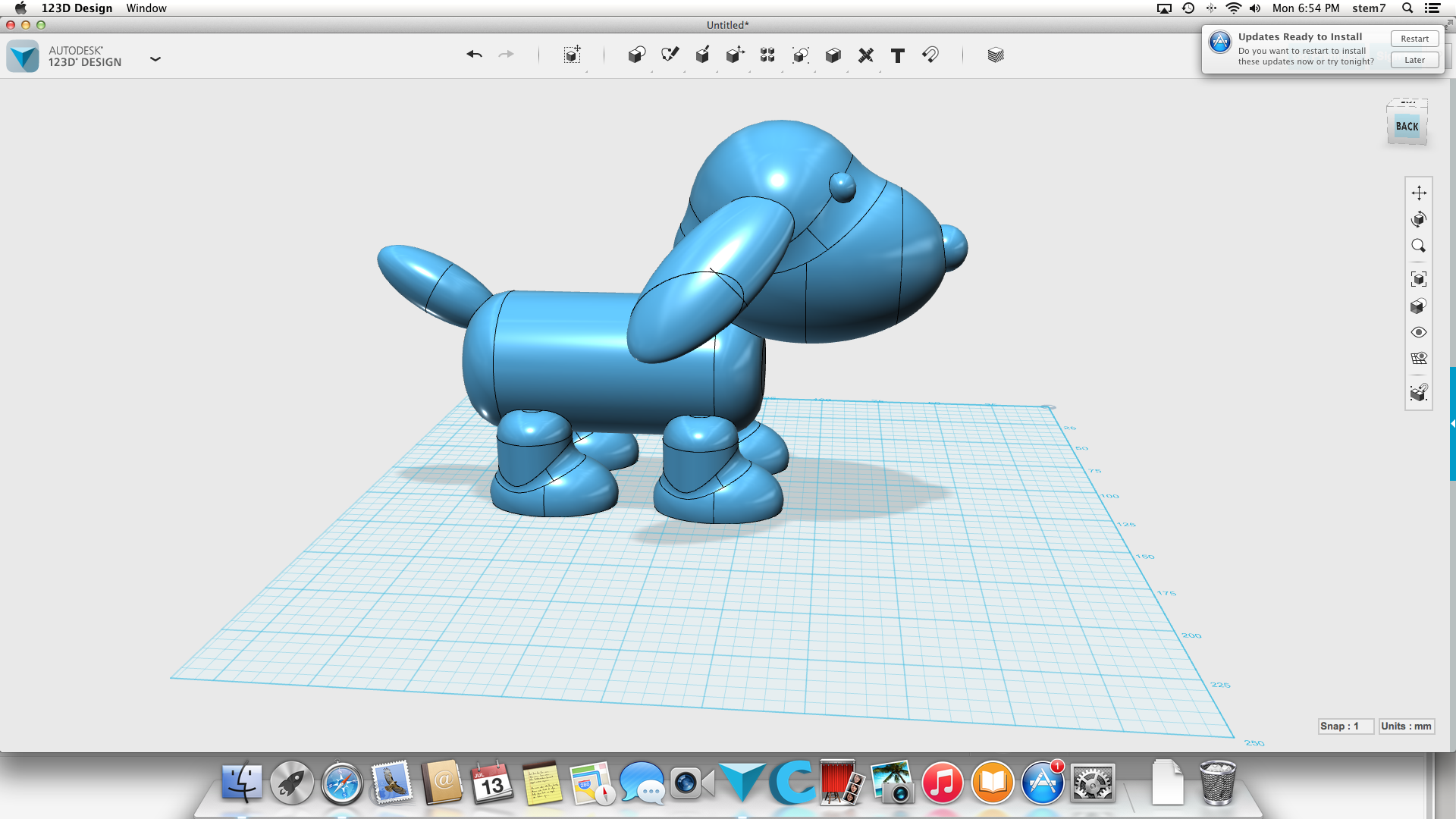Switch perspective/orthographic view mode
This screenshot has width=1456, height=819.
tap(1419, 306)
